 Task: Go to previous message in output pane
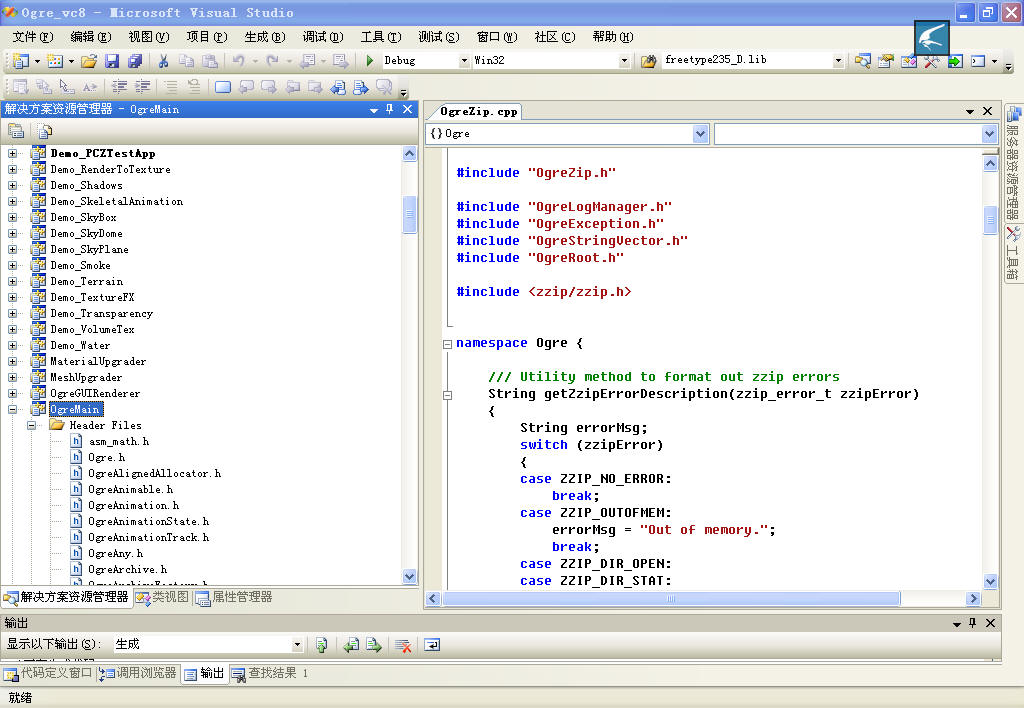pos(351,645)
